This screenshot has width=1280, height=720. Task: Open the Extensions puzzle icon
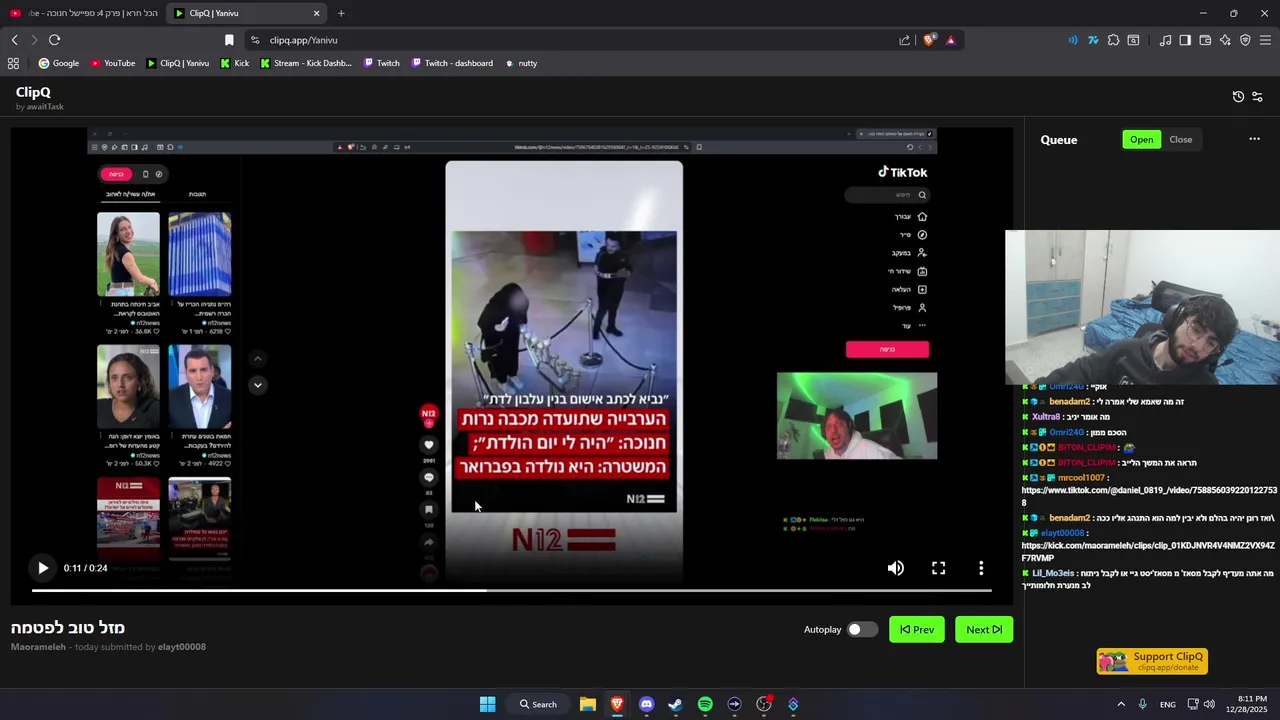pos(1113,40)
